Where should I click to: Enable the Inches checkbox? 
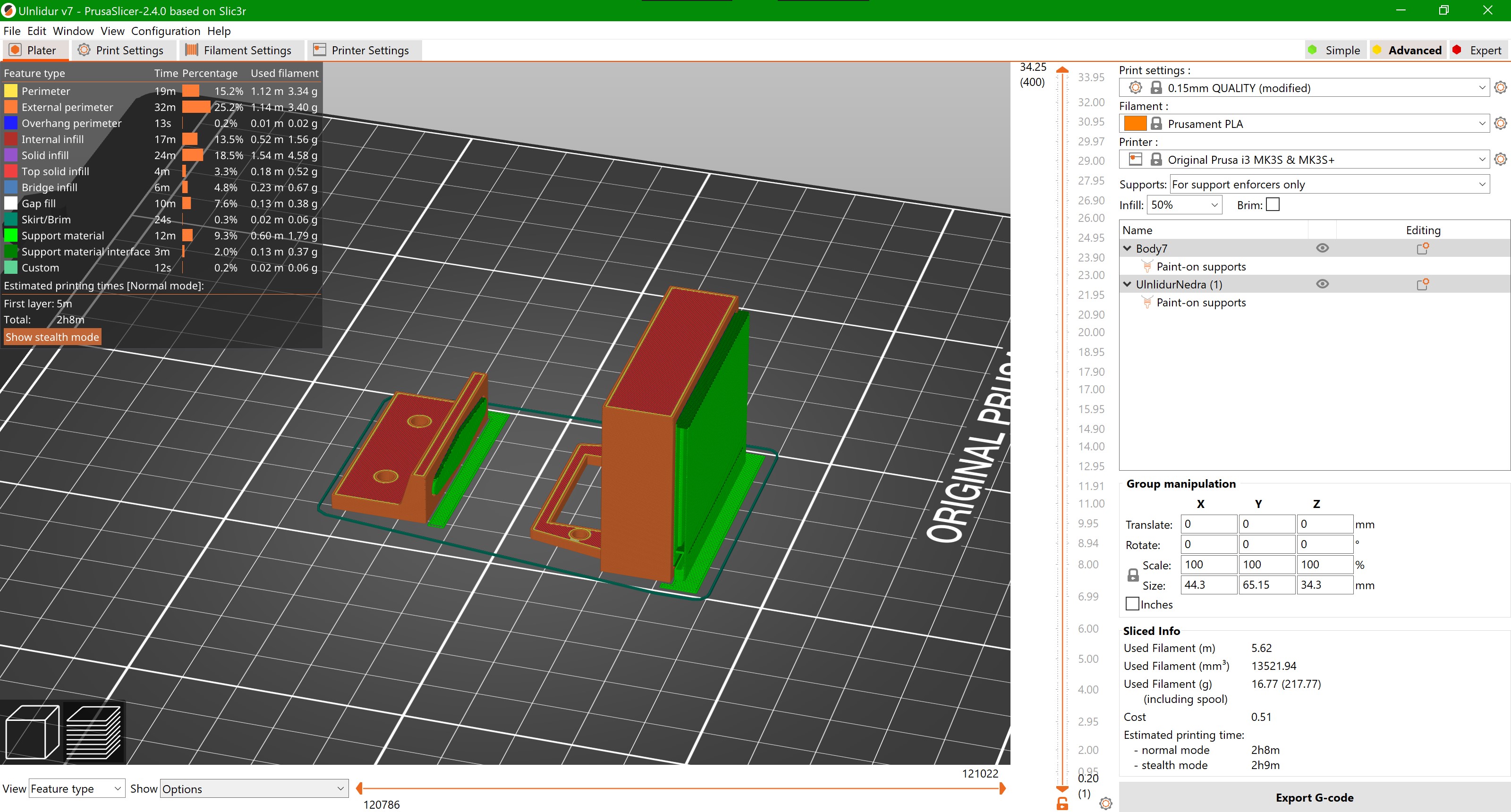1133,604
